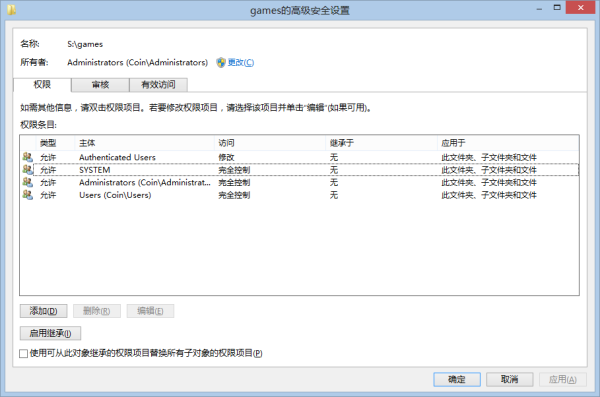Image resolution: width=600 pixels, height=397 pixels.
Task: Enable the replace child object permissions checkbox
Action: pos(24,353)
